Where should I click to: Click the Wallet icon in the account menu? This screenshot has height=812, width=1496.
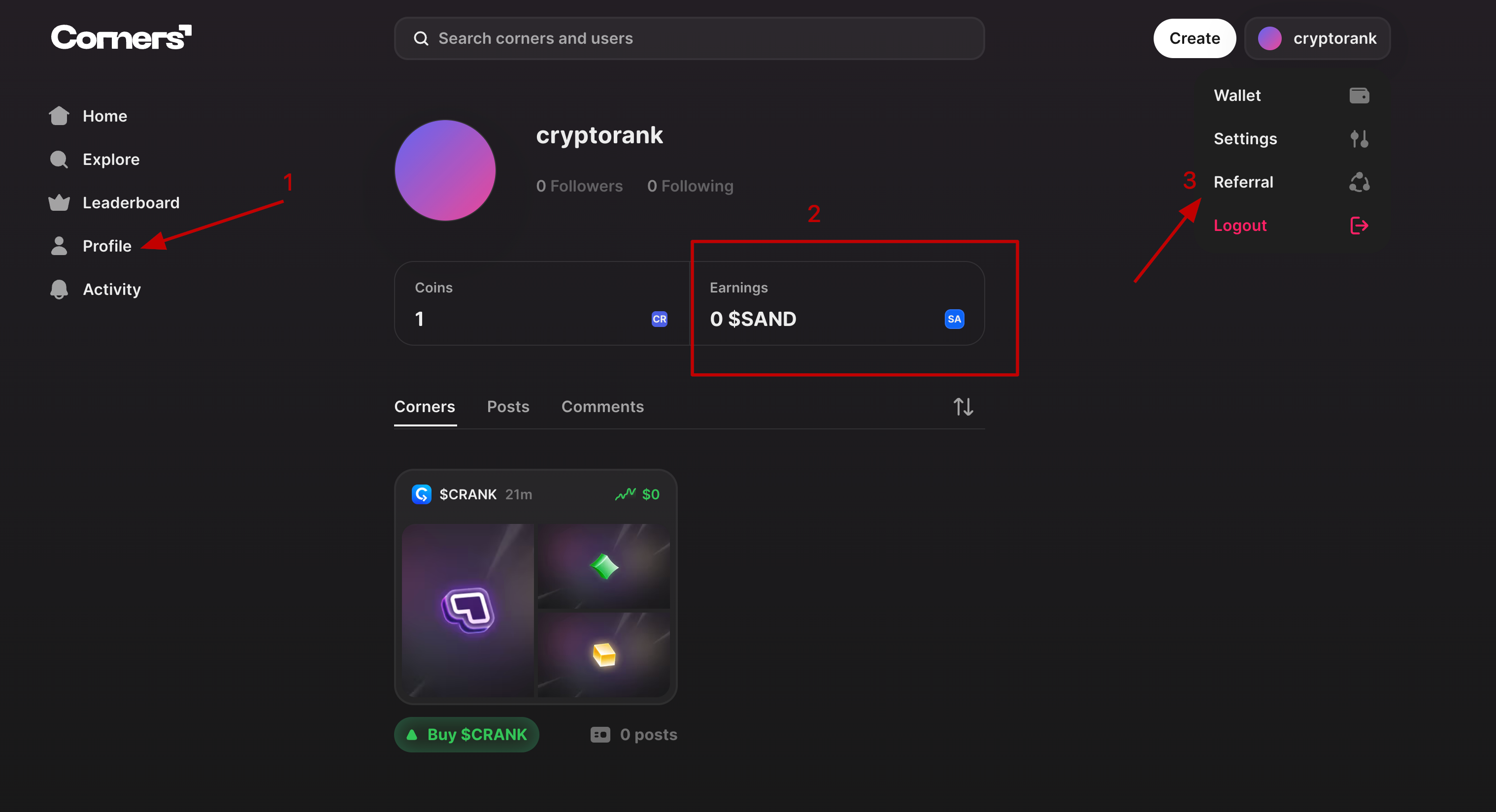1360,95
